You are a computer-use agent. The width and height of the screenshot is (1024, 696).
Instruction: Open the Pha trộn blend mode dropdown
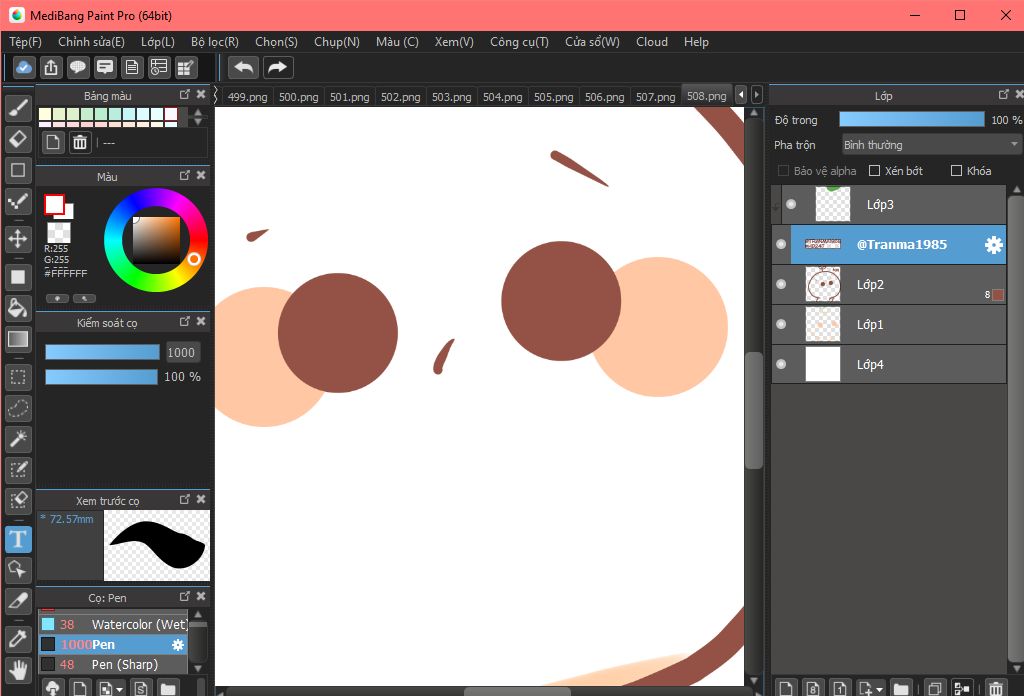click(931, 145)
